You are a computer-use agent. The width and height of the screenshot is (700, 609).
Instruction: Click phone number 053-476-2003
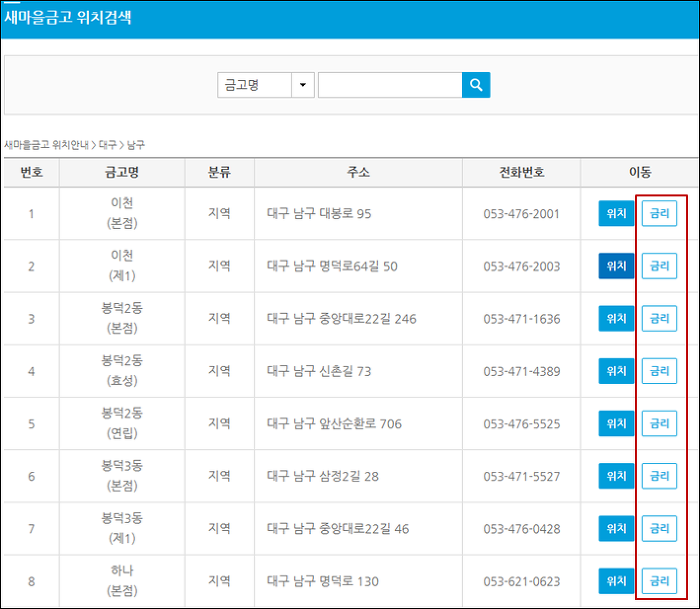(x=521, y=267)
